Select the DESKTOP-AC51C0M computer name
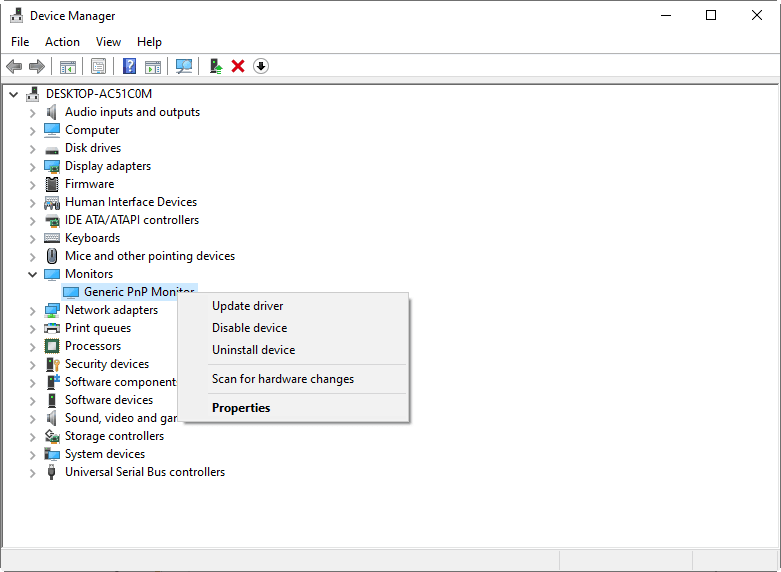The width and height of the screenshot is (781, 572). point(99,94)
